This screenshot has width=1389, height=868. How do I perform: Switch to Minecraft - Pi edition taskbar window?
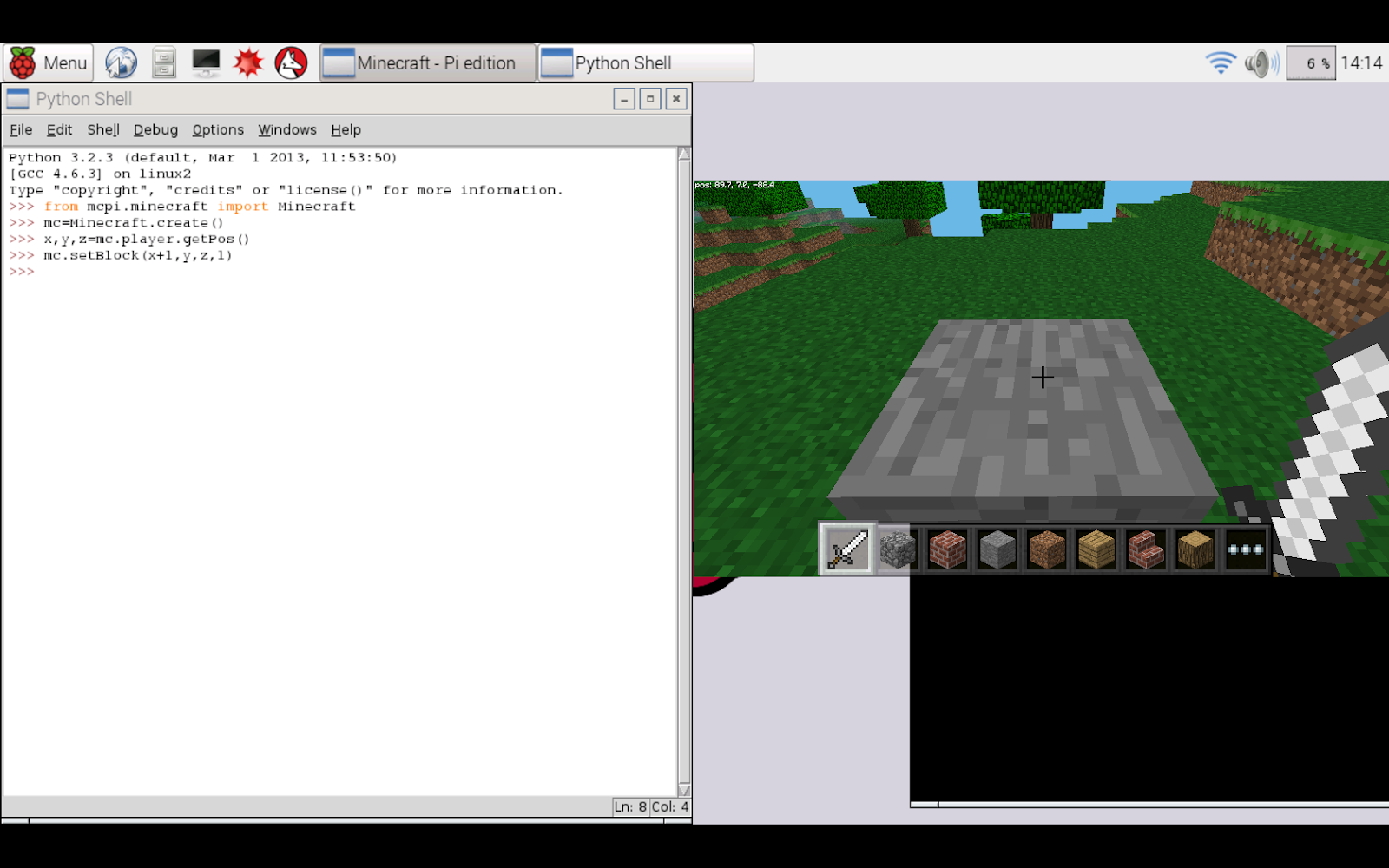(x=428, y=63)
